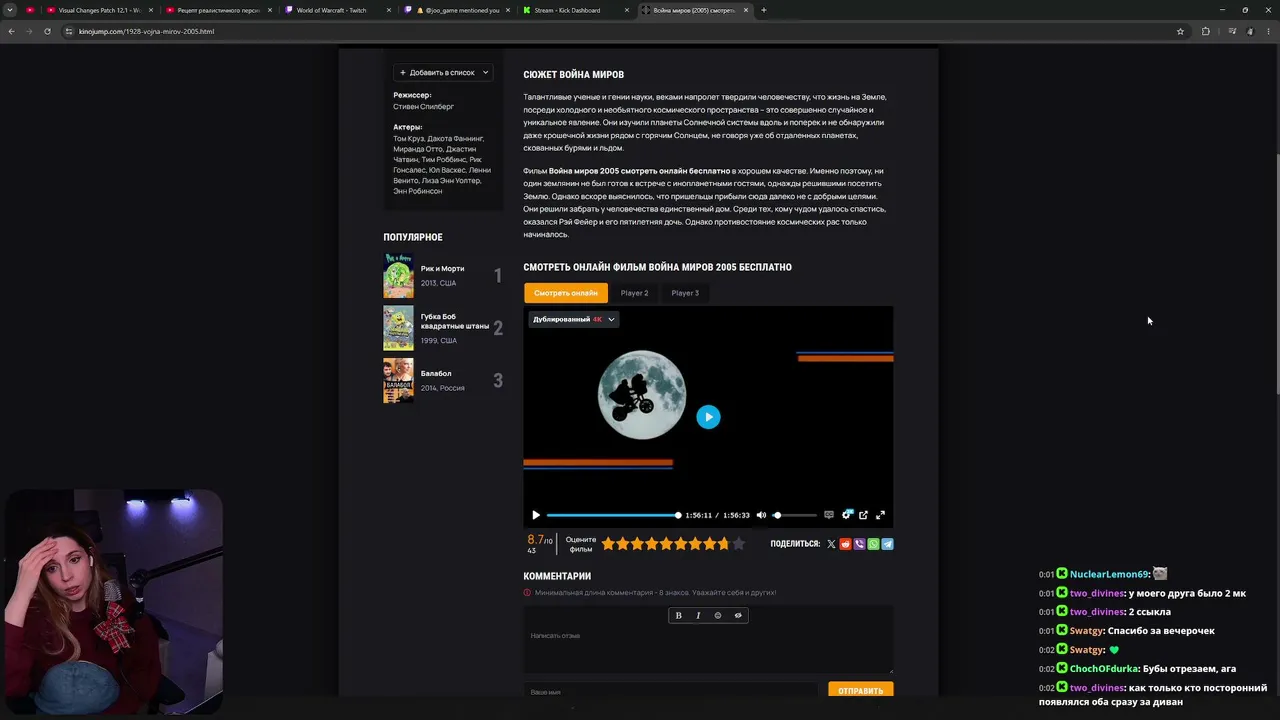This screenshot has height=720, width=1280.
Task: Switch to the '@joo_game mentioned you' tab
Action: 455,10
